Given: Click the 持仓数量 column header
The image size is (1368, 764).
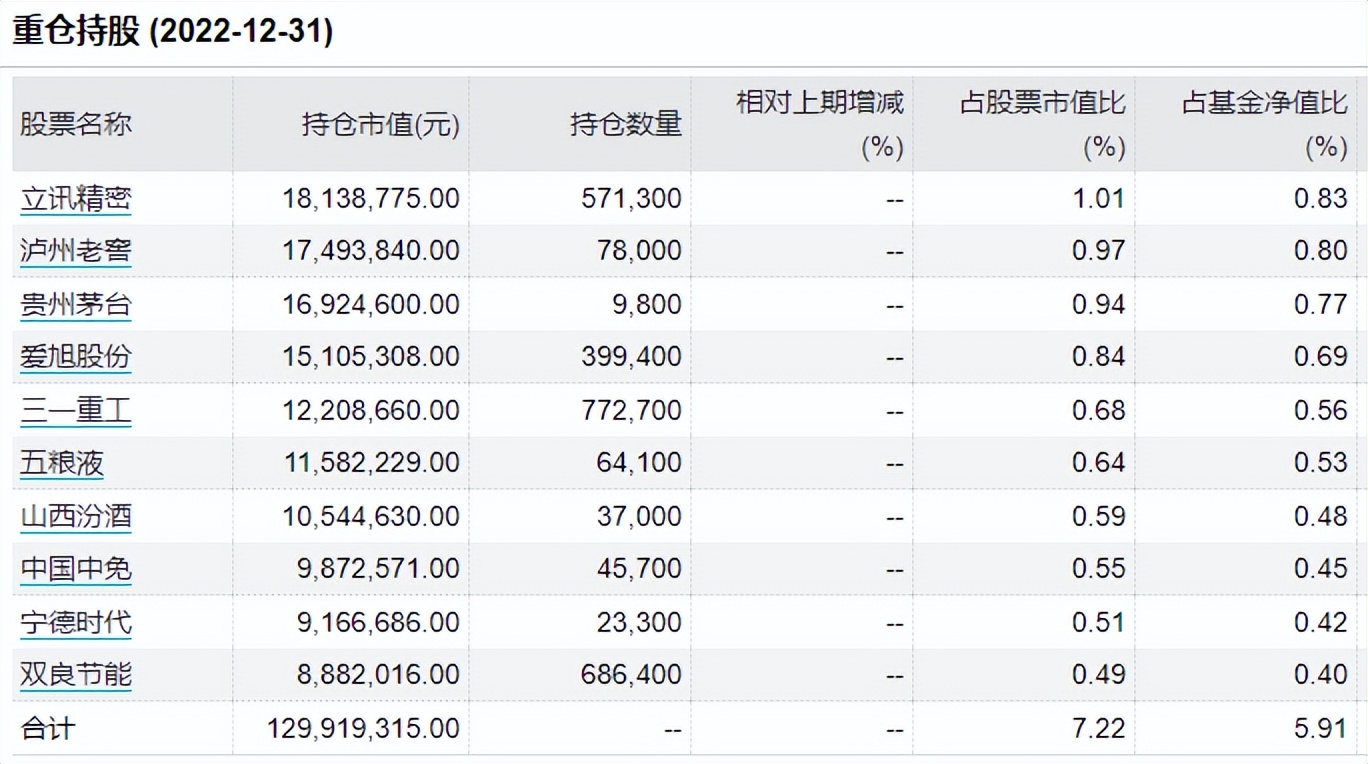Looking at the screenshot, I should tap(625, 125).
